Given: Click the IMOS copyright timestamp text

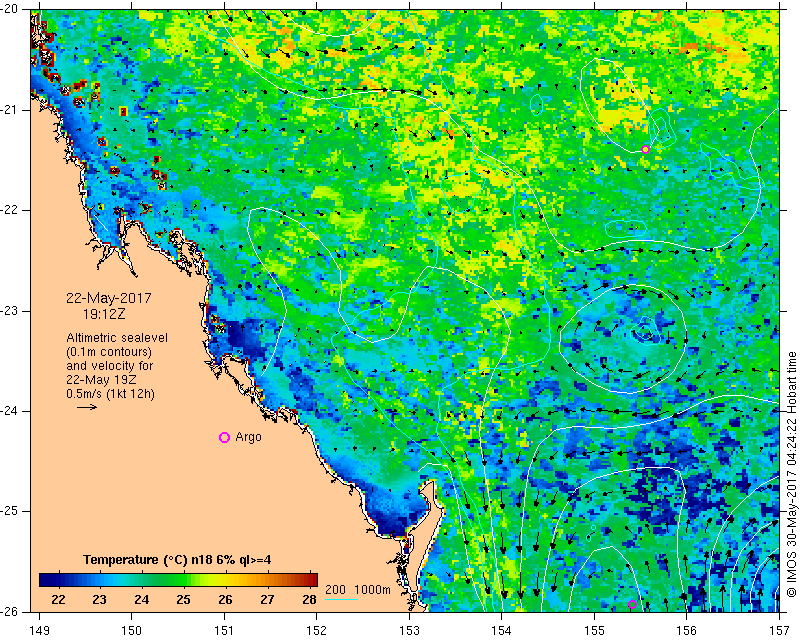Looking at the screenshot, I should coord(791,474).
